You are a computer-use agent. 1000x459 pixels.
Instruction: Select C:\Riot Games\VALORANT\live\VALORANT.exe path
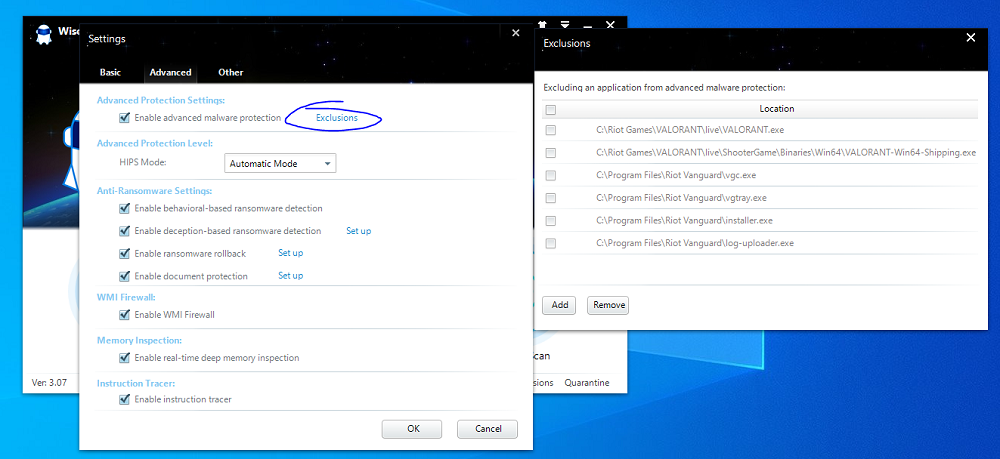coord(690,130)
